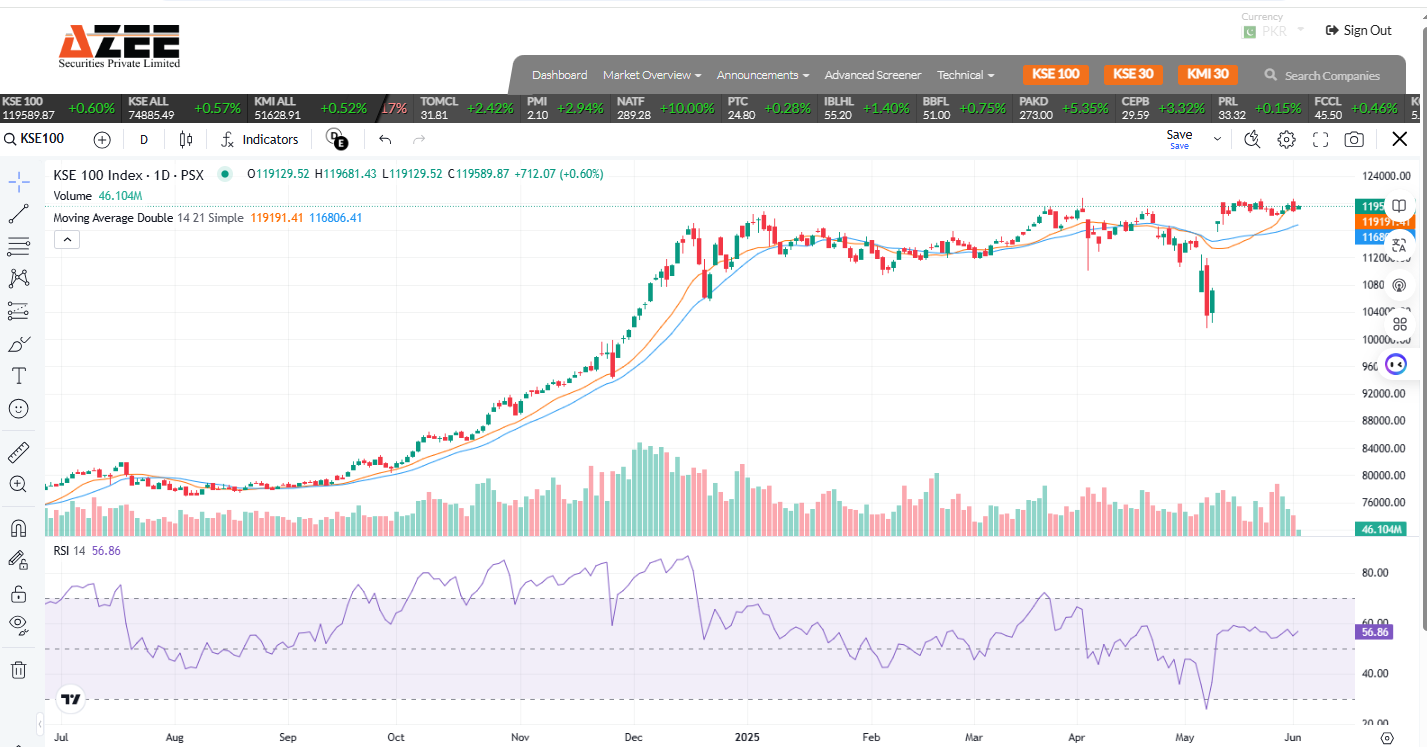Open the D E bar replay icon
This screenshot has width=1427, height=747.
pos(337,140)
